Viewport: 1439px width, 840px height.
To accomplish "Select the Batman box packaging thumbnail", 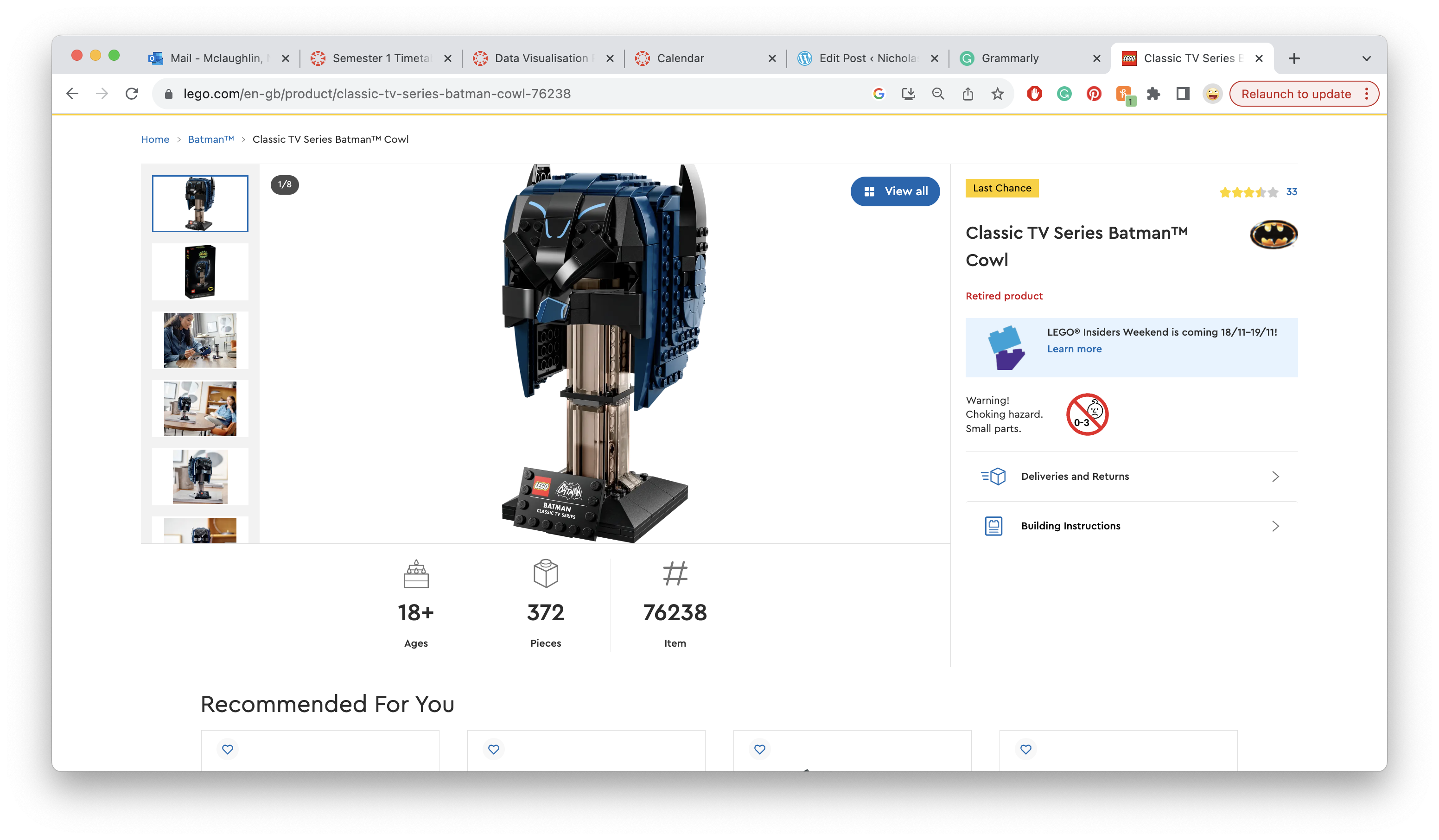I will pos(200,272).
